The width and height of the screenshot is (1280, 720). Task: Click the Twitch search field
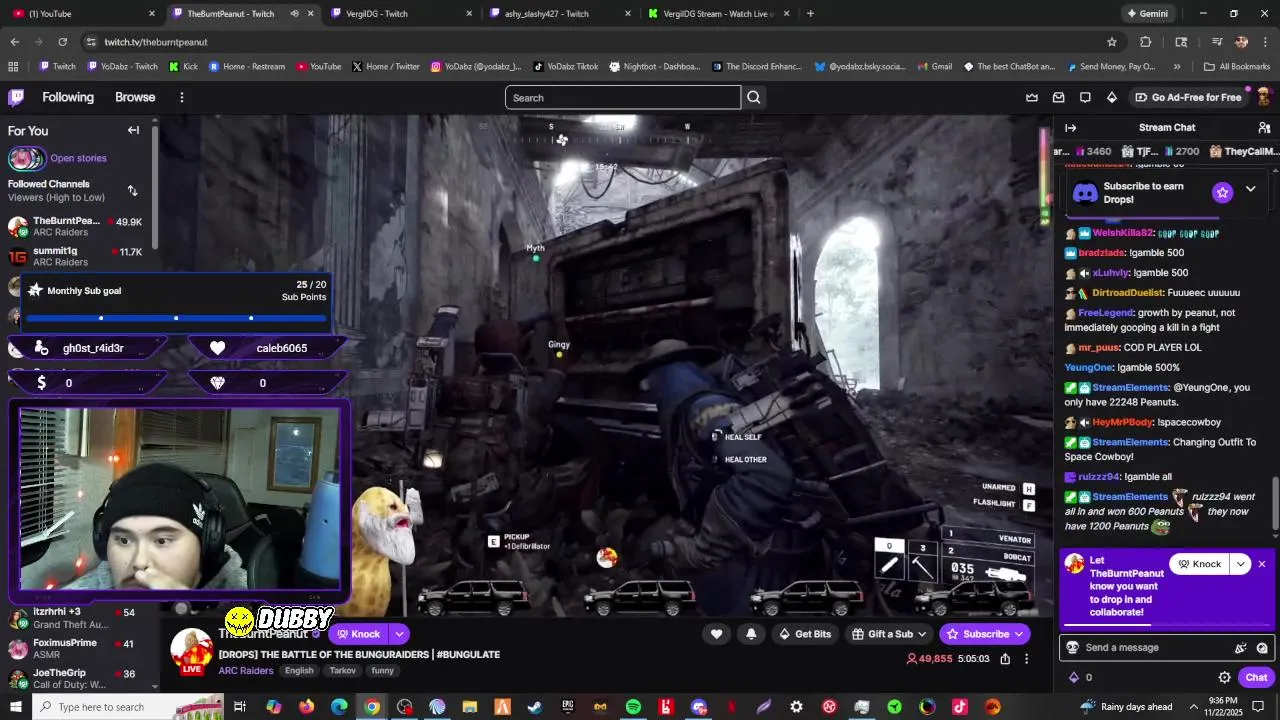(x=623, y=97)
